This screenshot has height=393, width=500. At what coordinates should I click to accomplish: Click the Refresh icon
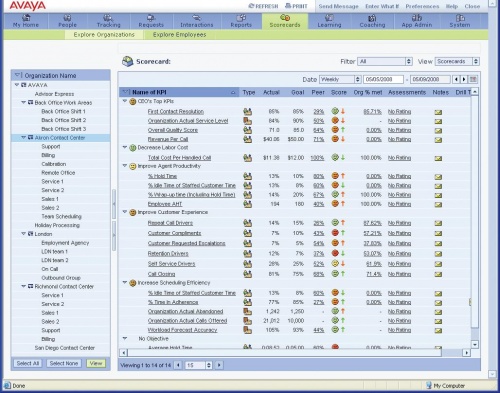point(251,6)
